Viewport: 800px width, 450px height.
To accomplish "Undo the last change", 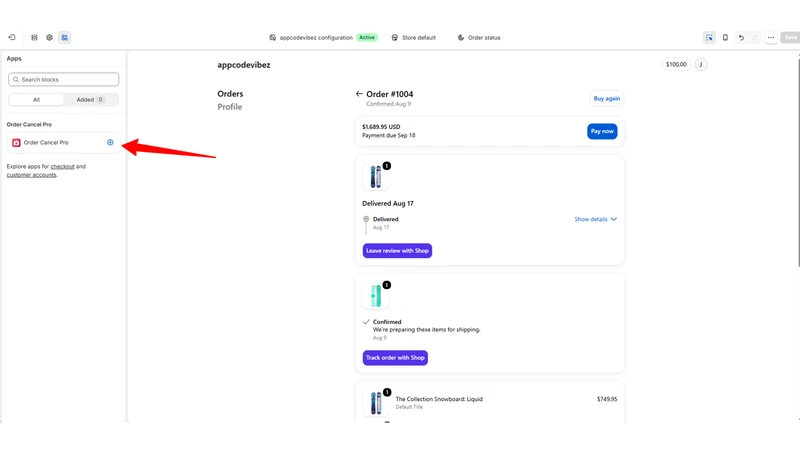I will [741, 37].
